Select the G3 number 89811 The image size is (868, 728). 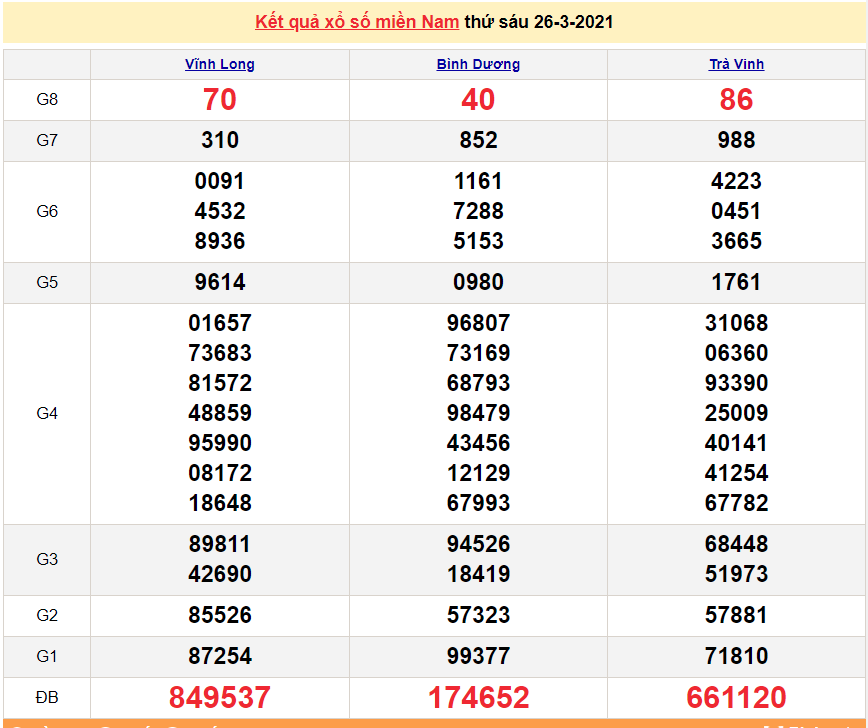click(220, 544)
